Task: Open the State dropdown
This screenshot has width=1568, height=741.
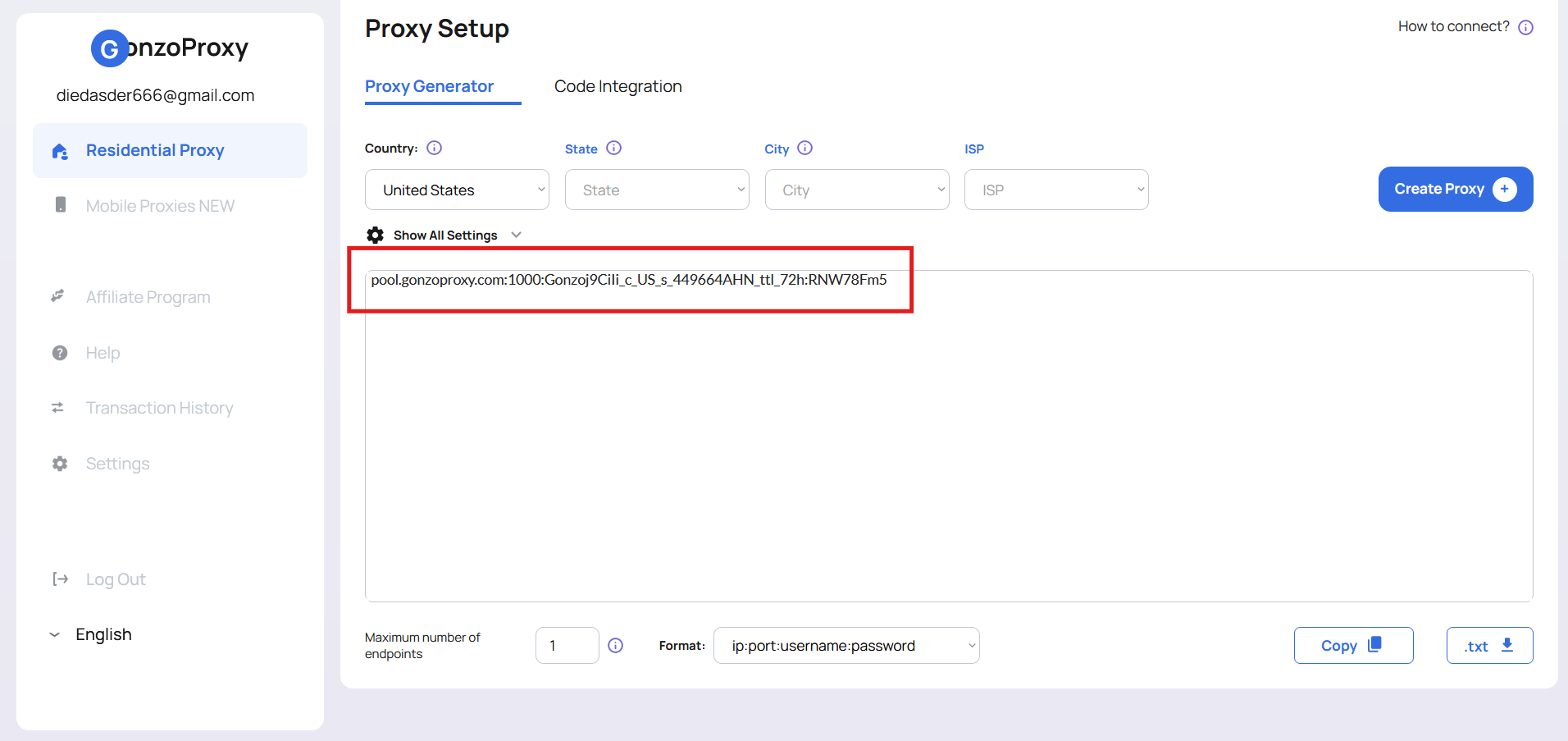Action: click(x=657, y=190)
